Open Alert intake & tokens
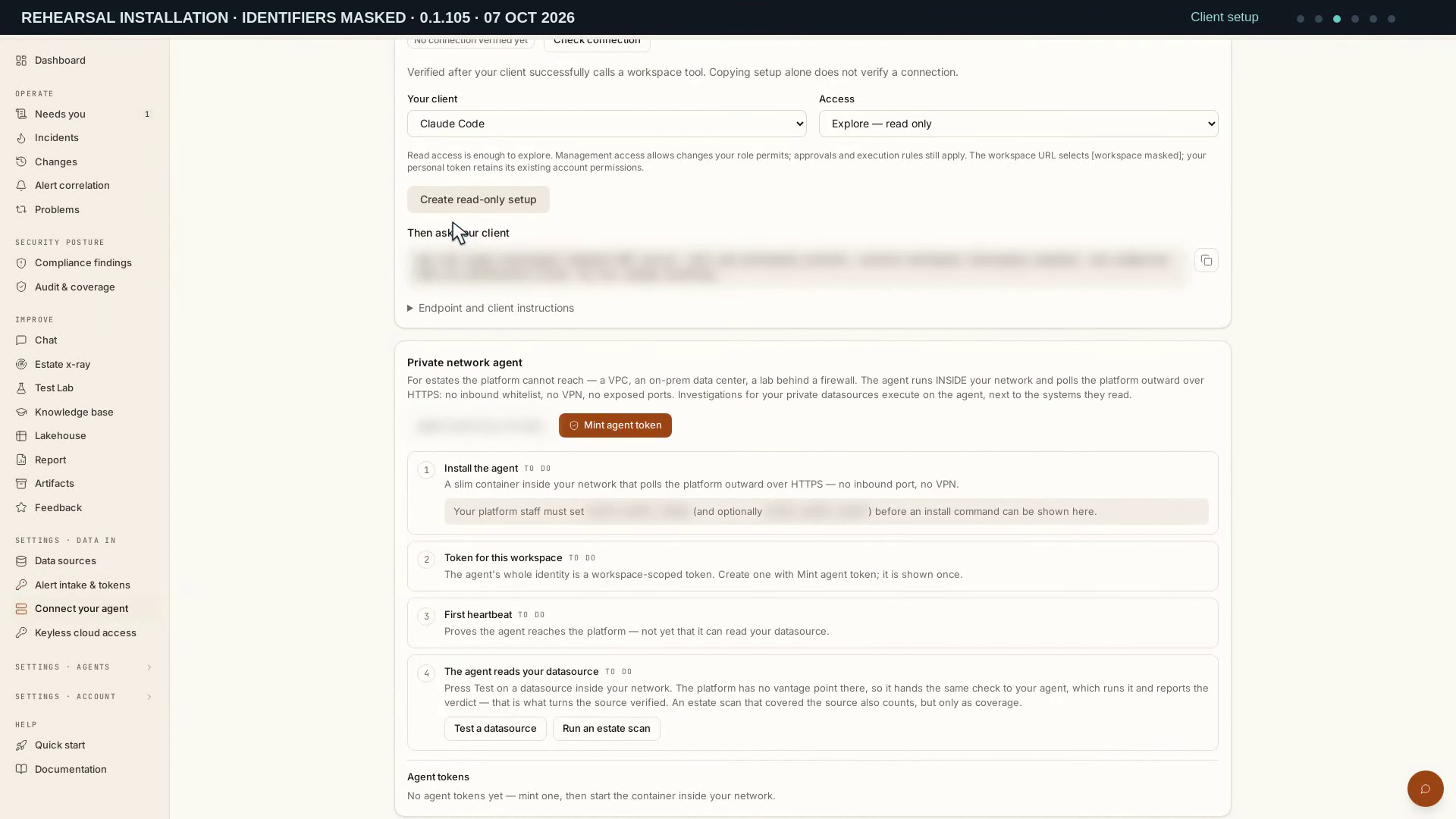Screen dimensions: 1456x819 pyautogui.click(x=84, y=585)
